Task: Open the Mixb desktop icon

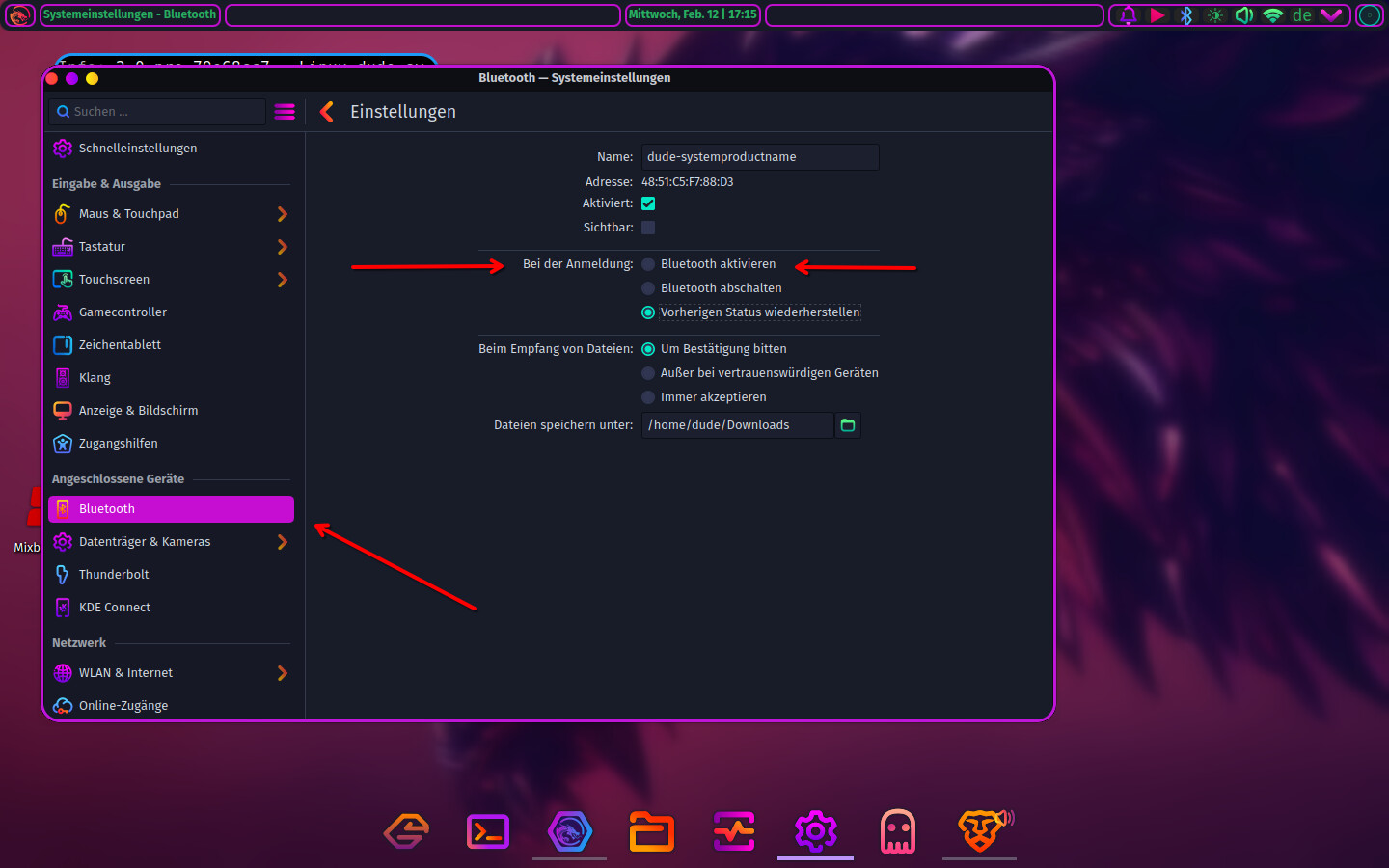Action: click(x=27, y=521)
